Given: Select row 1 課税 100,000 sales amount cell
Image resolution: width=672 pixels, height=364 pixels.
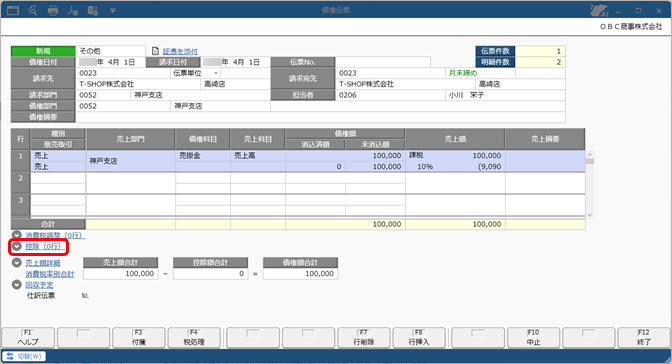Looking at the screenshot, I should point(455,156).
